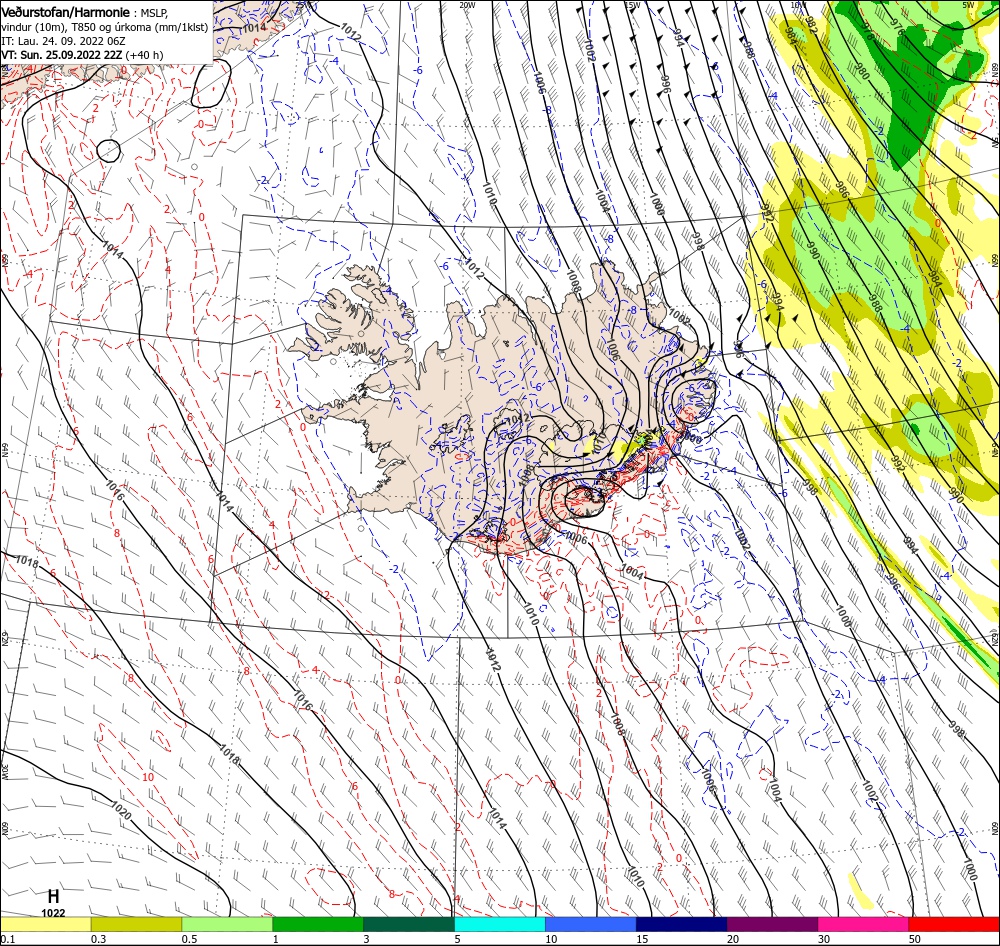Select the green 1–3 precipitation swatch
This screenshot has height=946, width=1000.
(318, 924)
